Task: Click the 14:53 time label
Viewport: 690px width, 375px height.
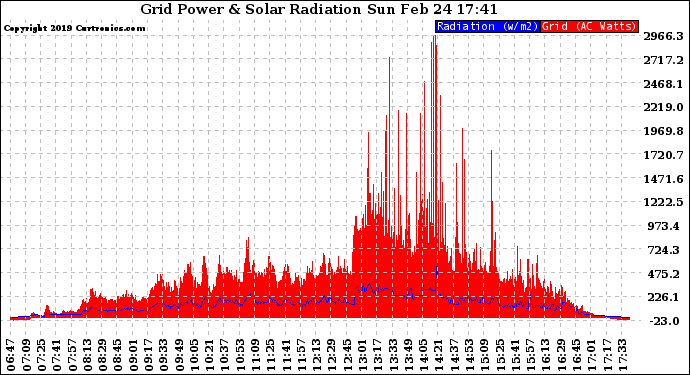Action: point(470,355)
